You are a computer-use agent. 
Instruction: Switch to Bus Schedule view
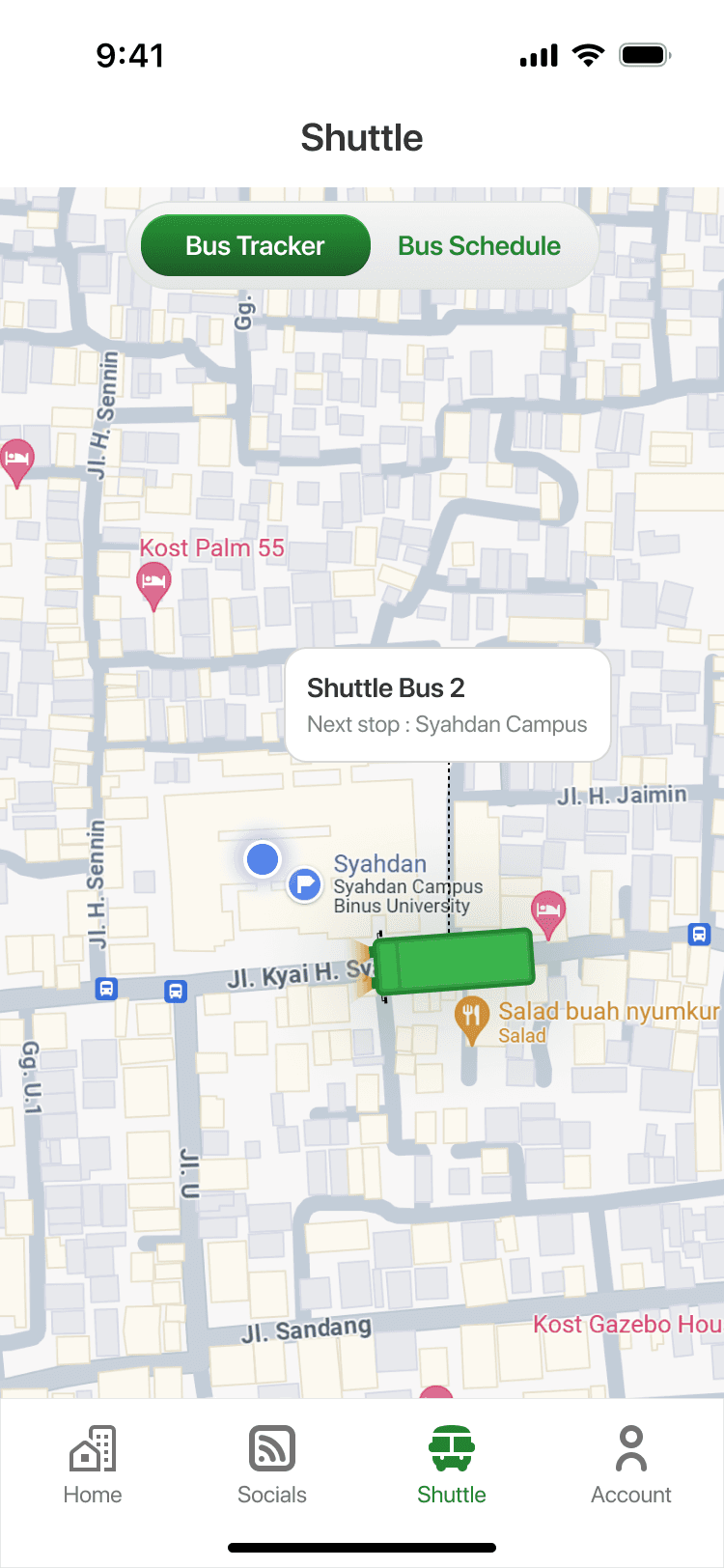click(x=479, y=245)
